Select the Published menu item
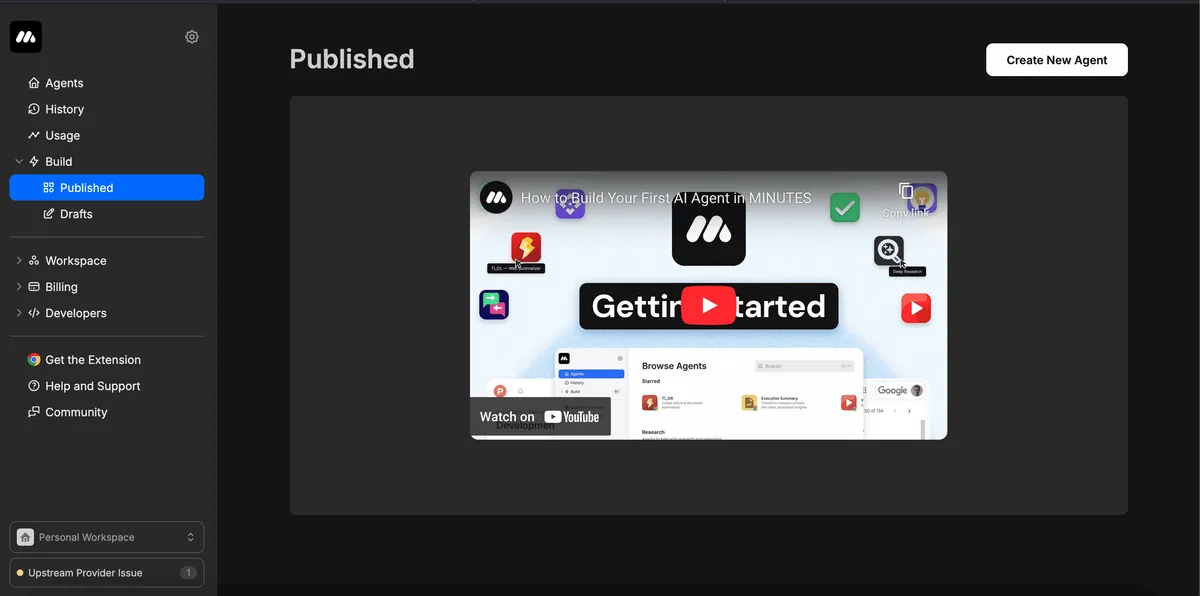This screenshot has width=1200, height=596. click(x=106, y=188)
